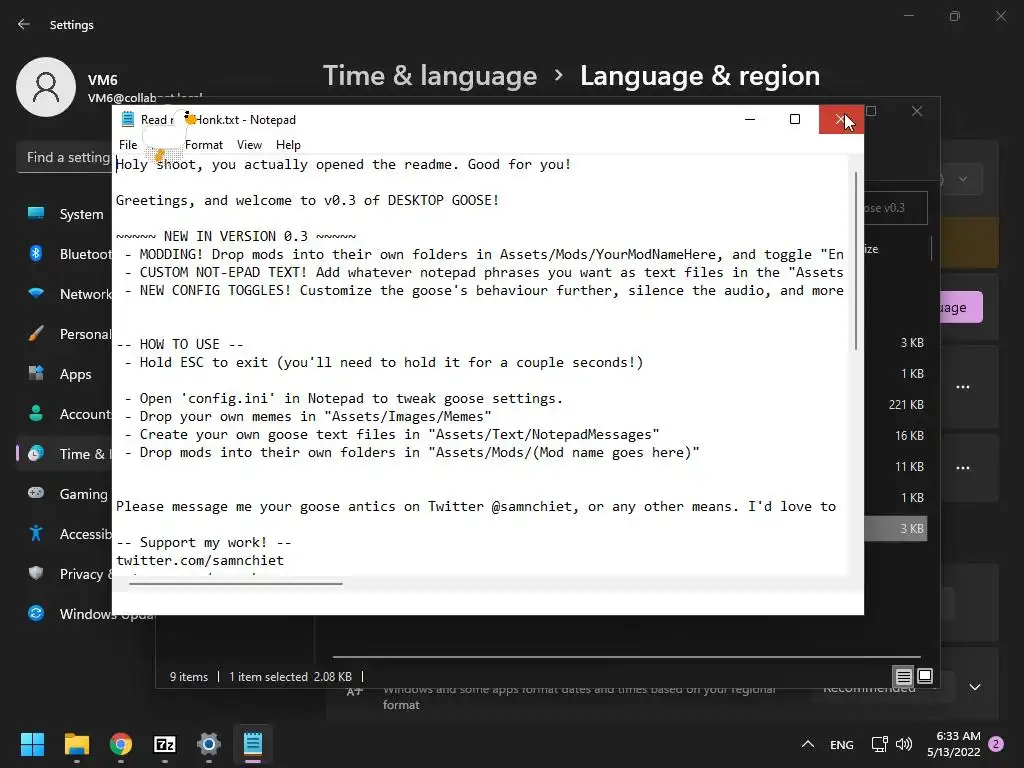
Task: Open File Explorer from the taskbar
Action: (x=76, y=744)
